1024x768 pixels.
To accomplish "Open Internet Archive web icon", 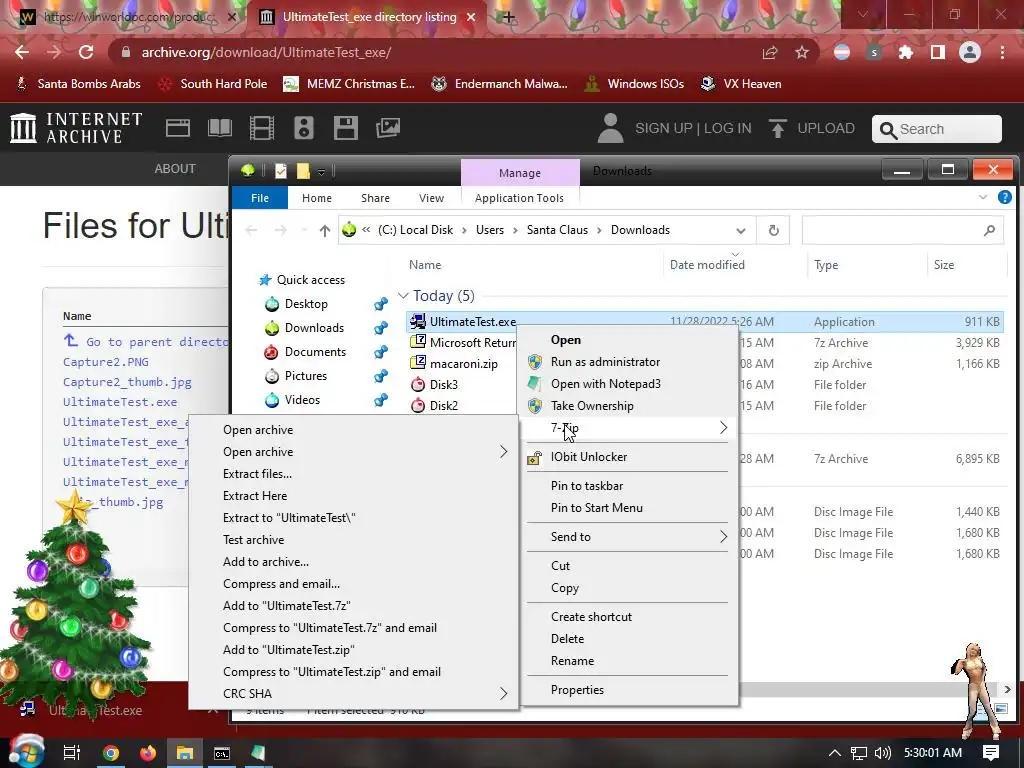I will point(178,127).
